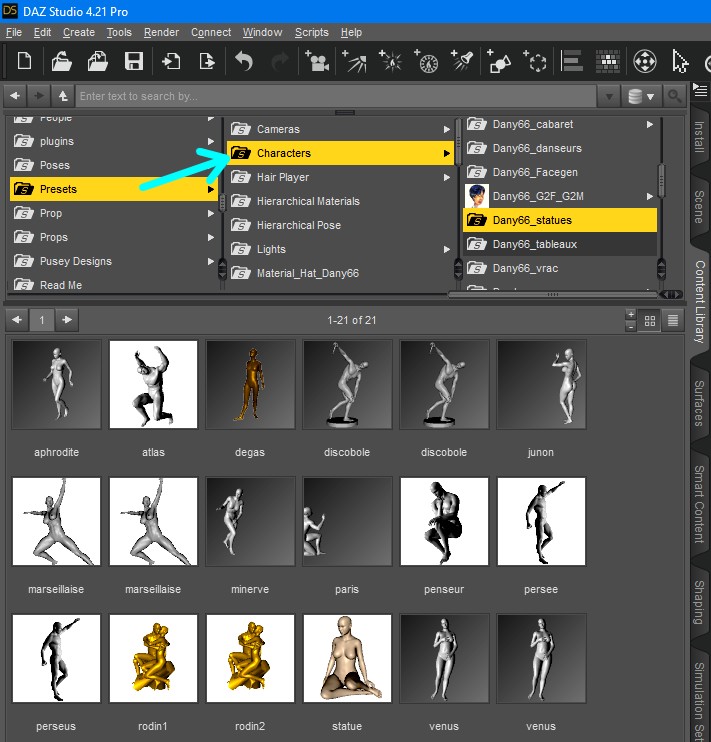Expand the Hair Player folder arrow
711x742 pixels.
click(x=446, y=177)
